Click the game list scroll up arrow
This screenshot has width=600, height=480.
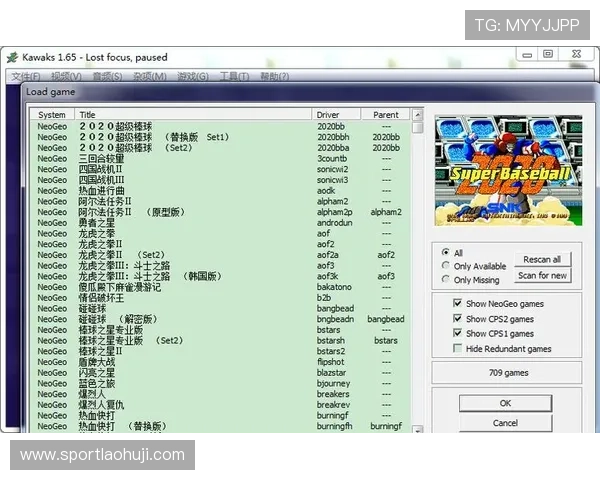417,114
